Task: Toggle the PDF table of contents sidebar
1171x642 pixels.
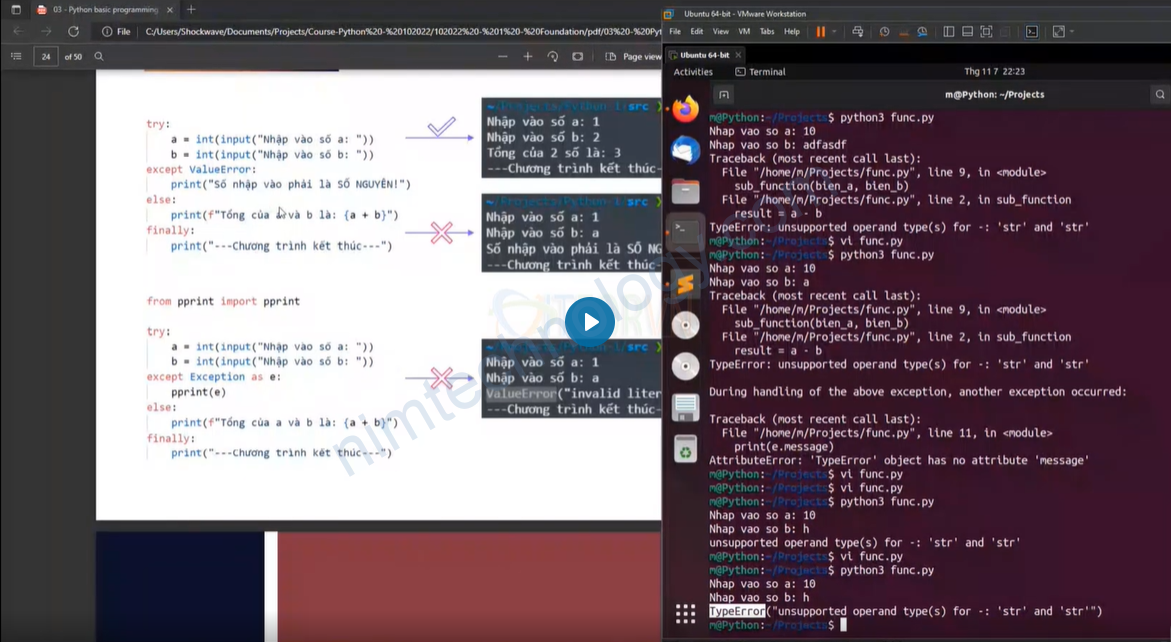Action: pos(16,57)
